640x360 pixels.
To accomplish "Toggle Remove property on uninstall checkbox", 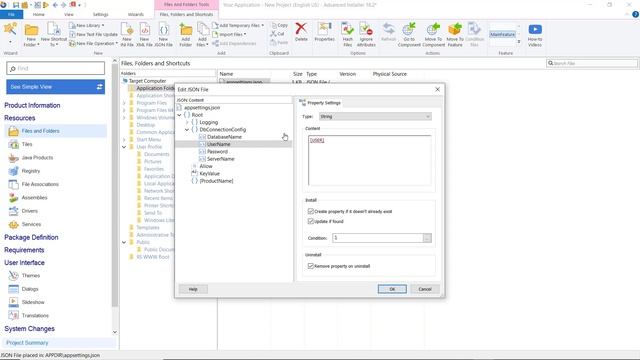I will [311, 266].
